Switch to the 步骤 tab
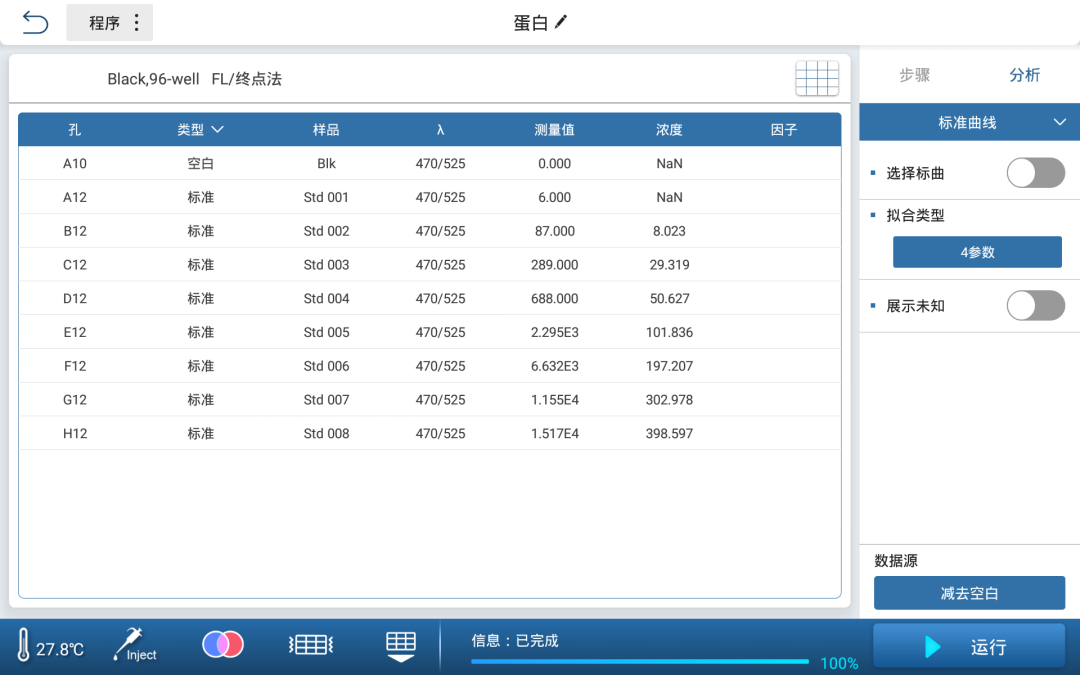The height and width of the screenshot is (675, 1080). [914, 75]
